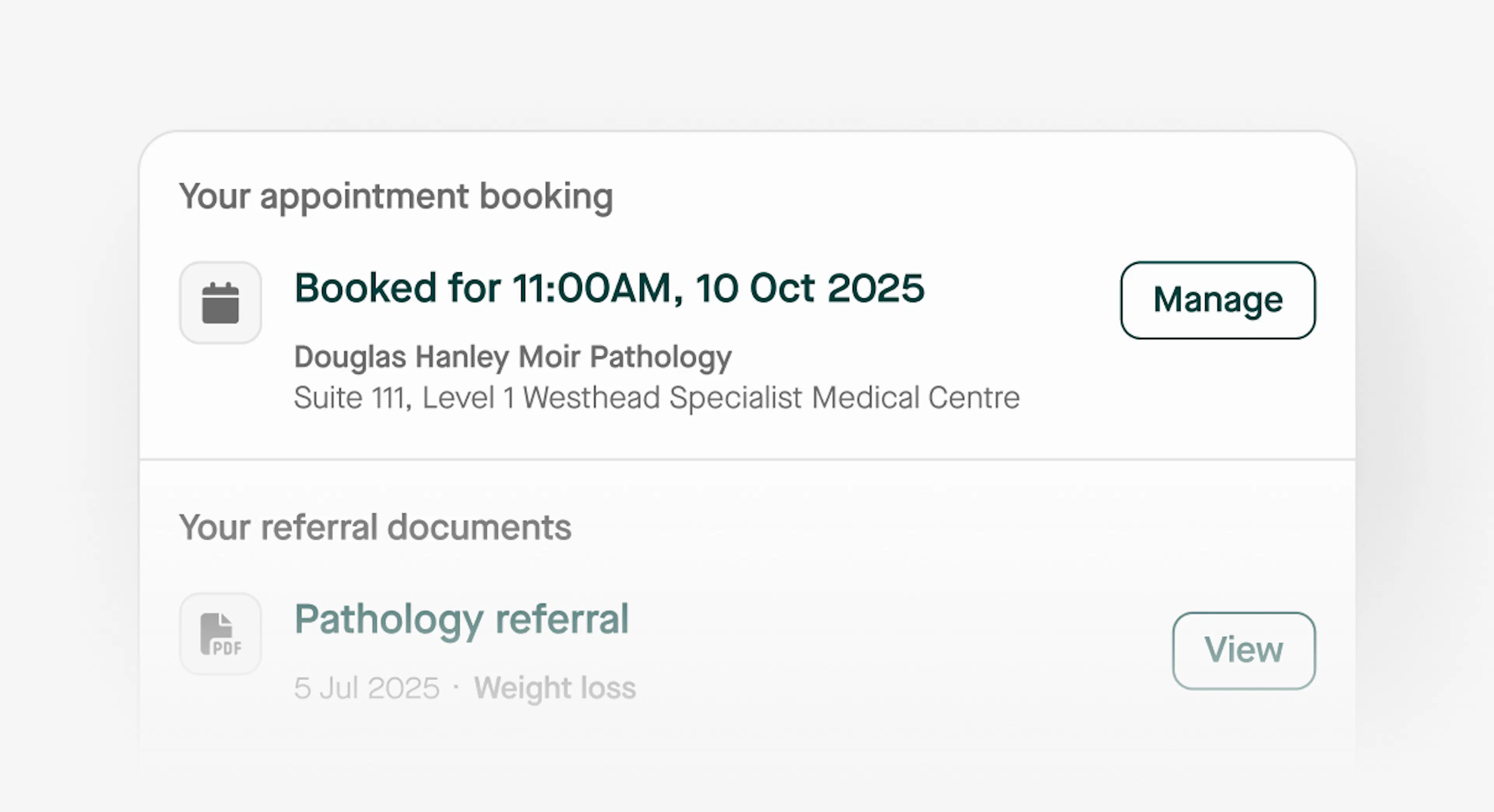Click the "Your appointment booking" heading
Screen dimensions: 1494x812
pyautogui.click(x=396, y=196)
